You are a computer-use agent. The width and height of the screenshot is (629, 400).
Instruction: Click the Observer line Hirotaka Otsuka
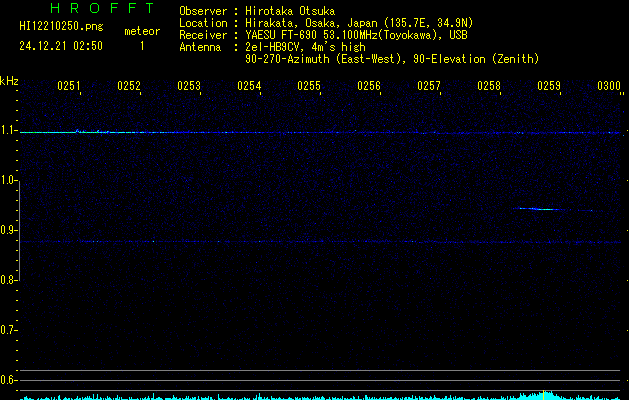point(257,11)
